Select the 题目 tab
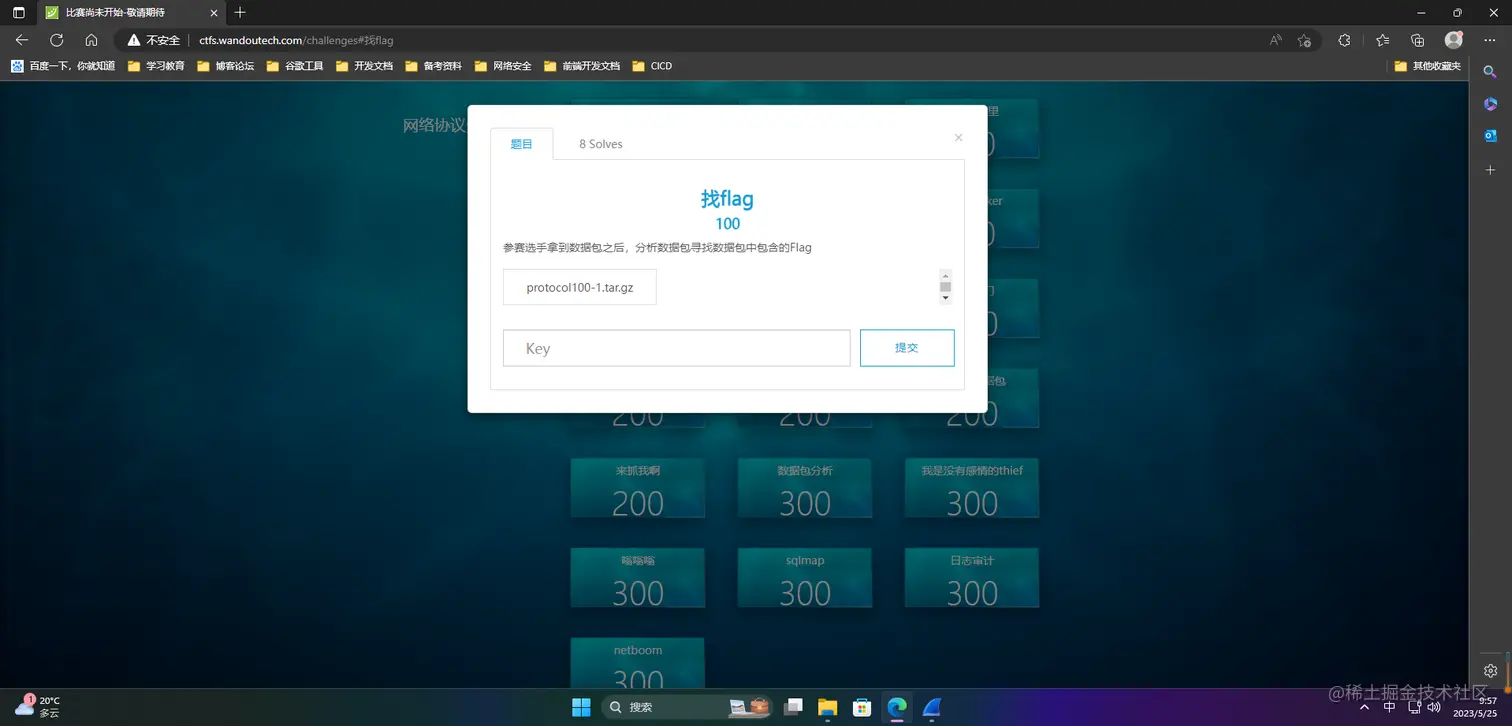This screenshot has height=726, width=1512. pyautogui.click(x=521, y=143)
